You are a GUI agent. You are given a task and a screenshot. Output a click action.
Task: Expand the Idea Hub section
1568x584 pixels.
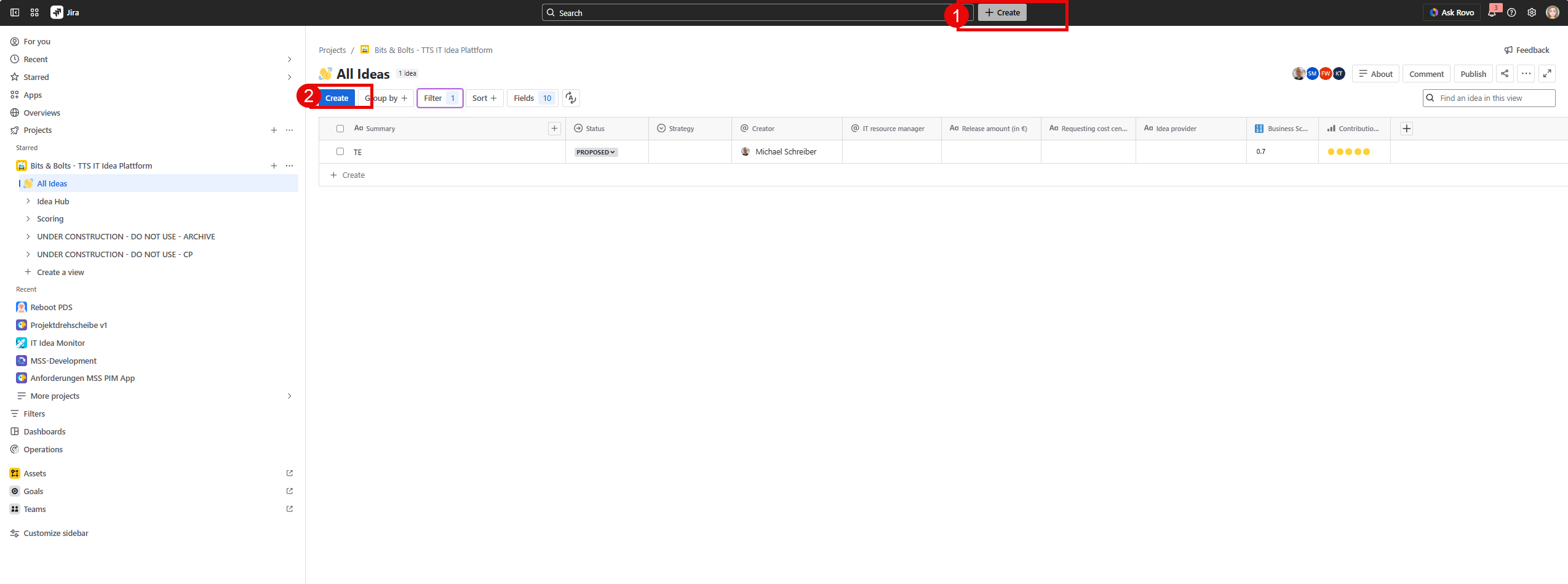[28, 201]
